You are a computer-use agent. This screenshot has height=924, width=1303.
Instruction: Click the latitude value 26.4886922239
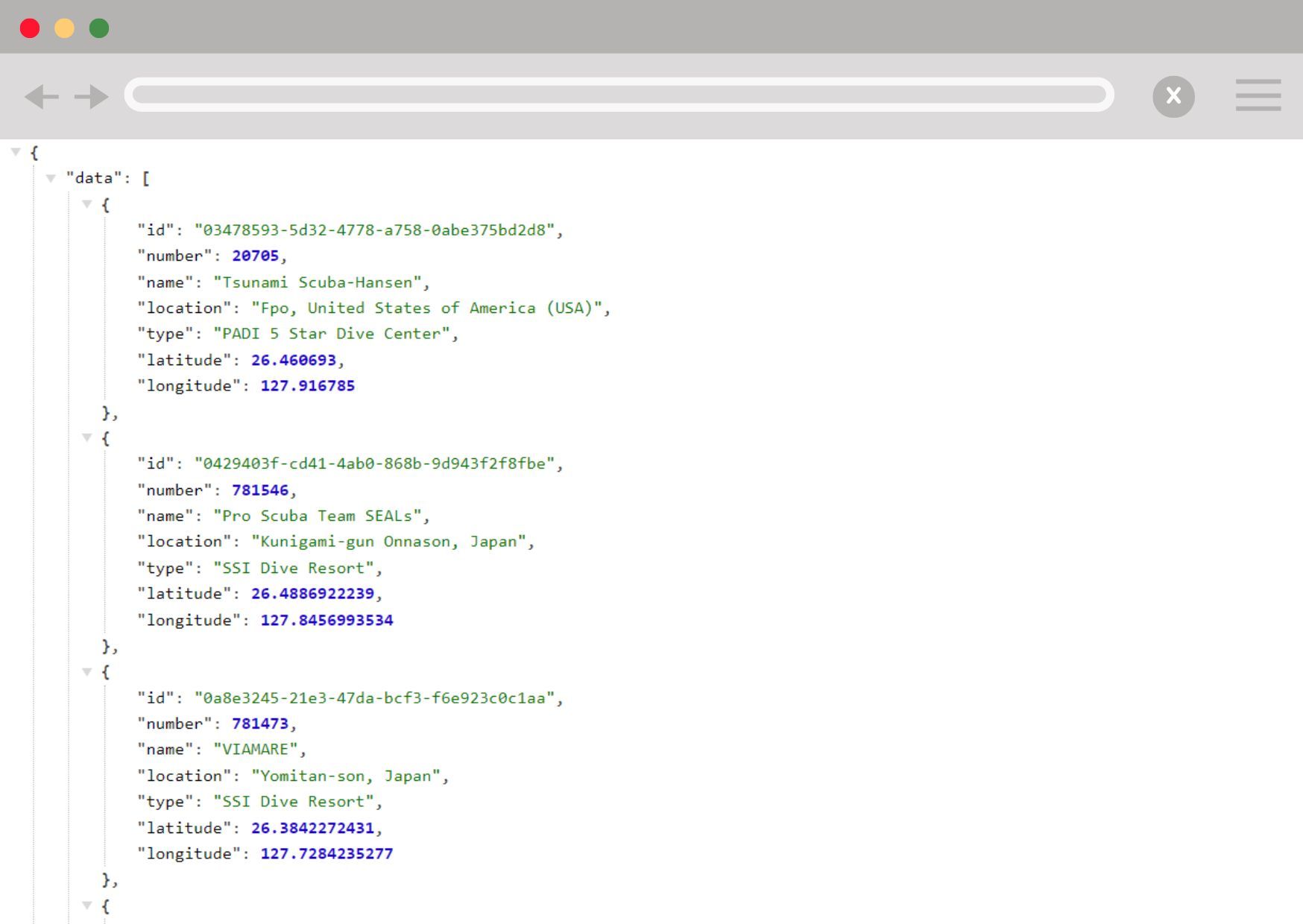coord(312,594)
